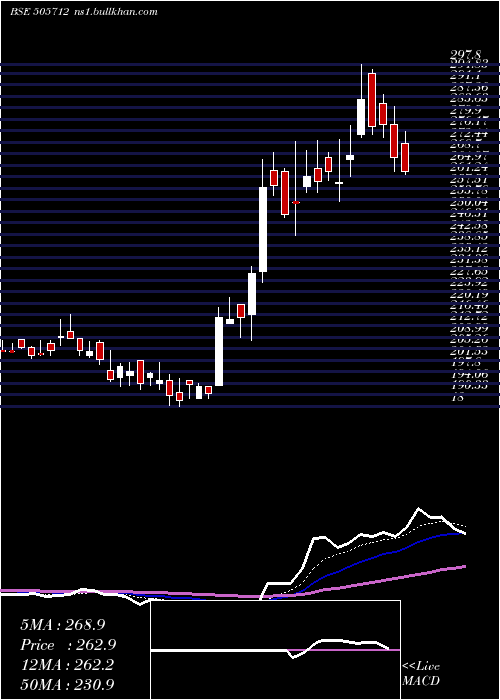Click the 194.06 price axis label
The width and height of the screenshot is (500, 700).
[x=470, y=375]
